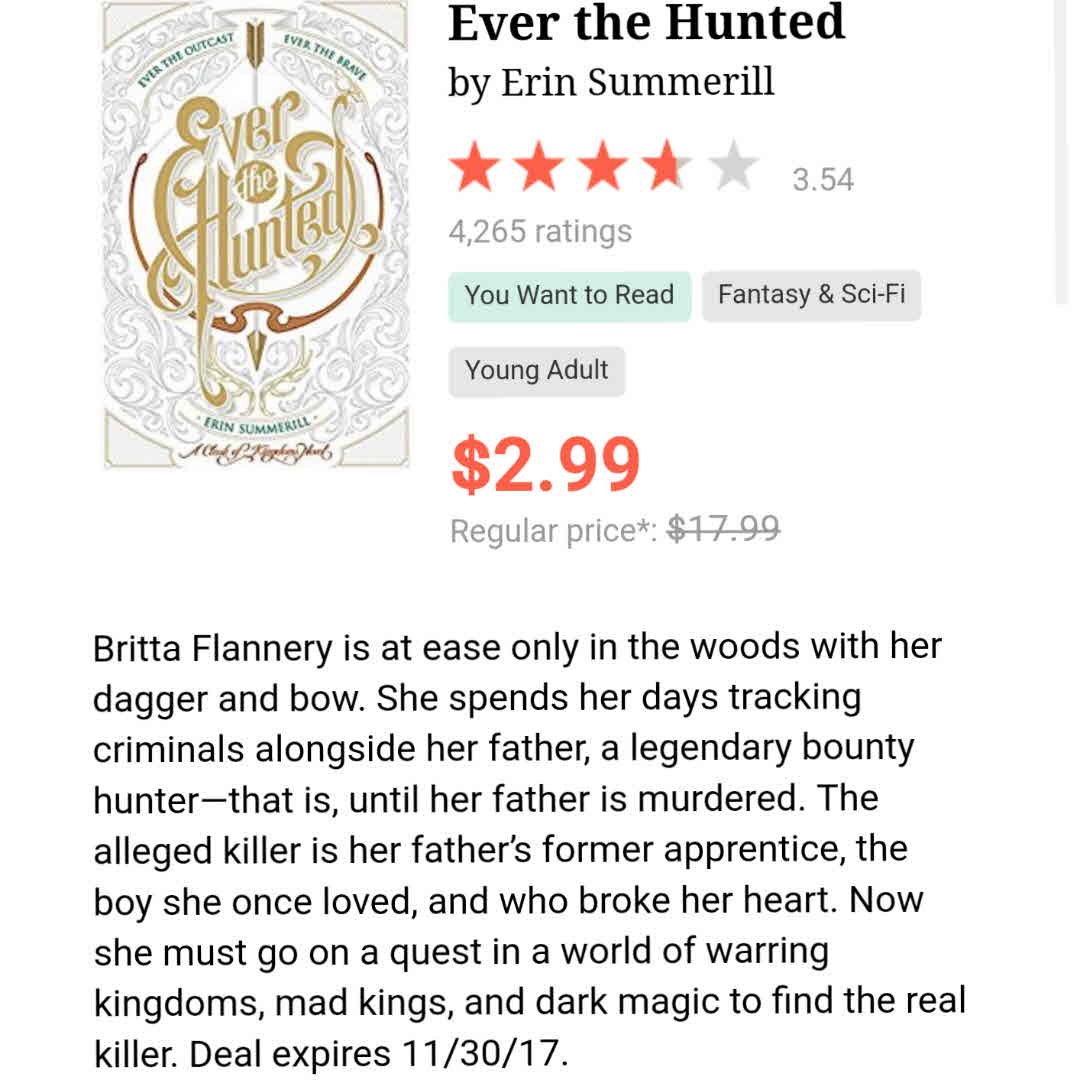Open the Ever the Hunted book cover
1080x1080 pixels.
256,235
